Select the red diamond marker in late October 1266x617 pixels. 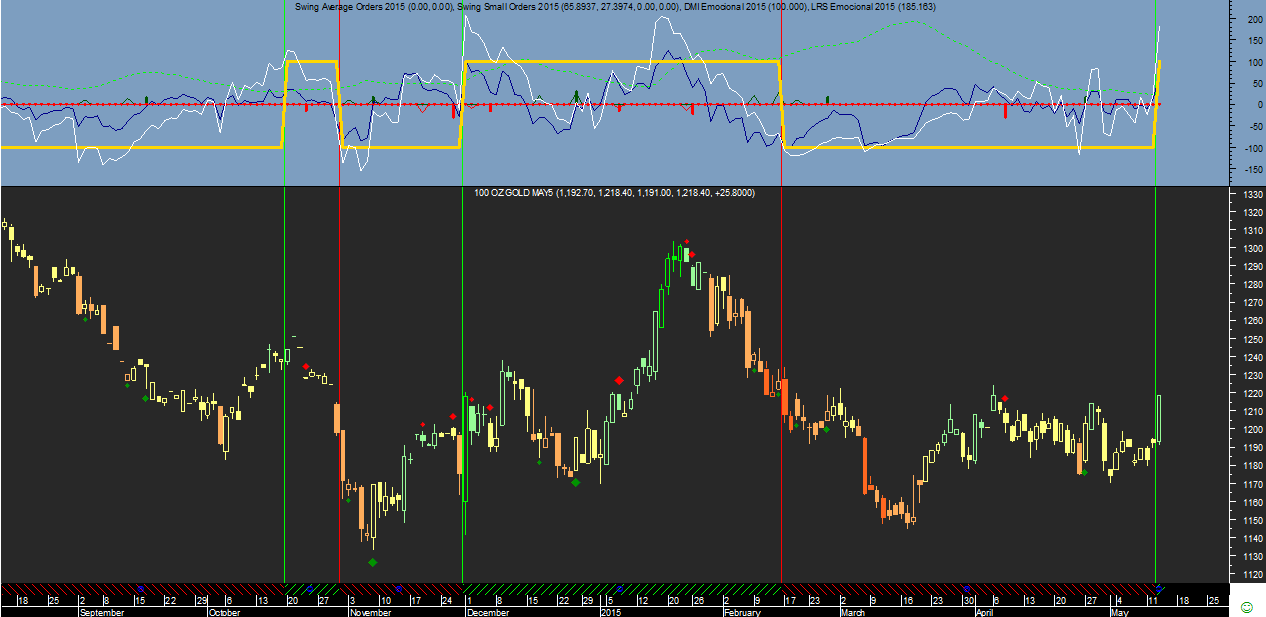pyautogui.click(x=306, y=366)
